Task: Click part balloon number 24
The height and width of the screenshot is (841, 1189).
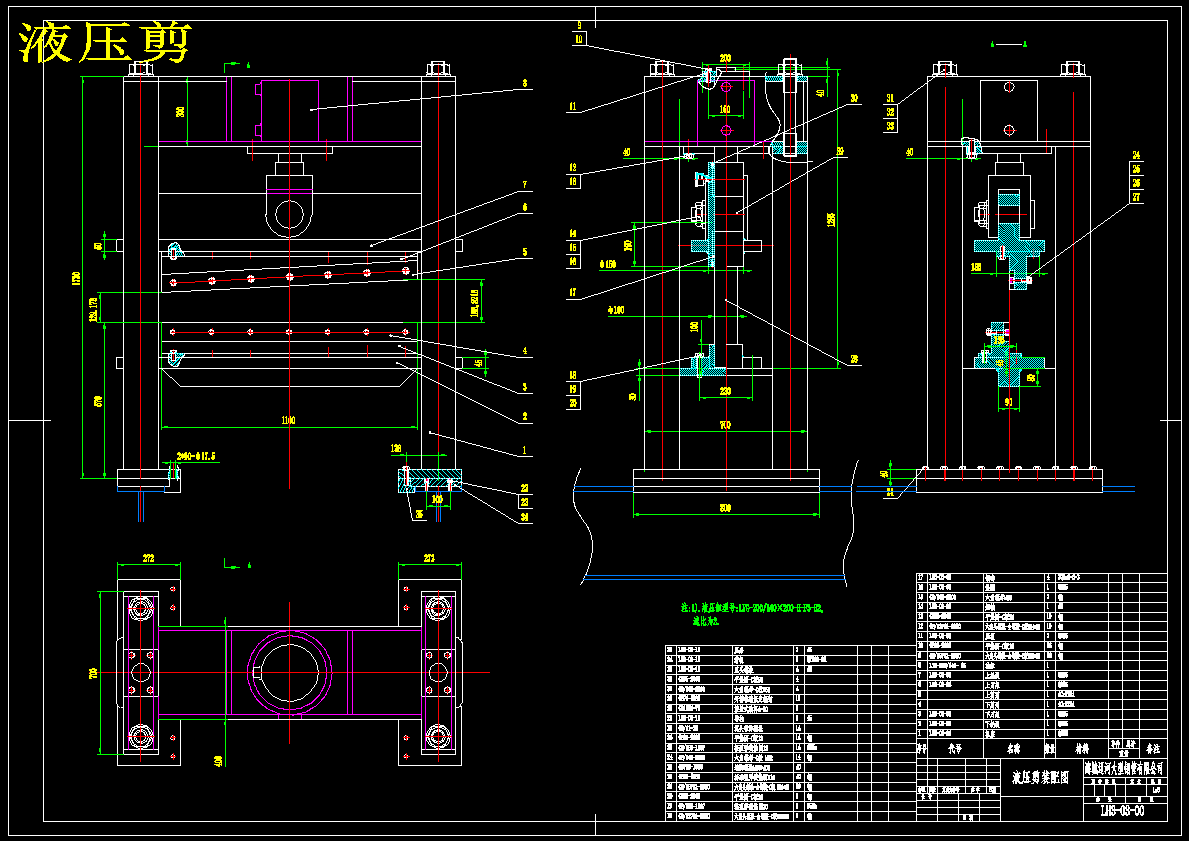Action: click(x=1136, y=155)
